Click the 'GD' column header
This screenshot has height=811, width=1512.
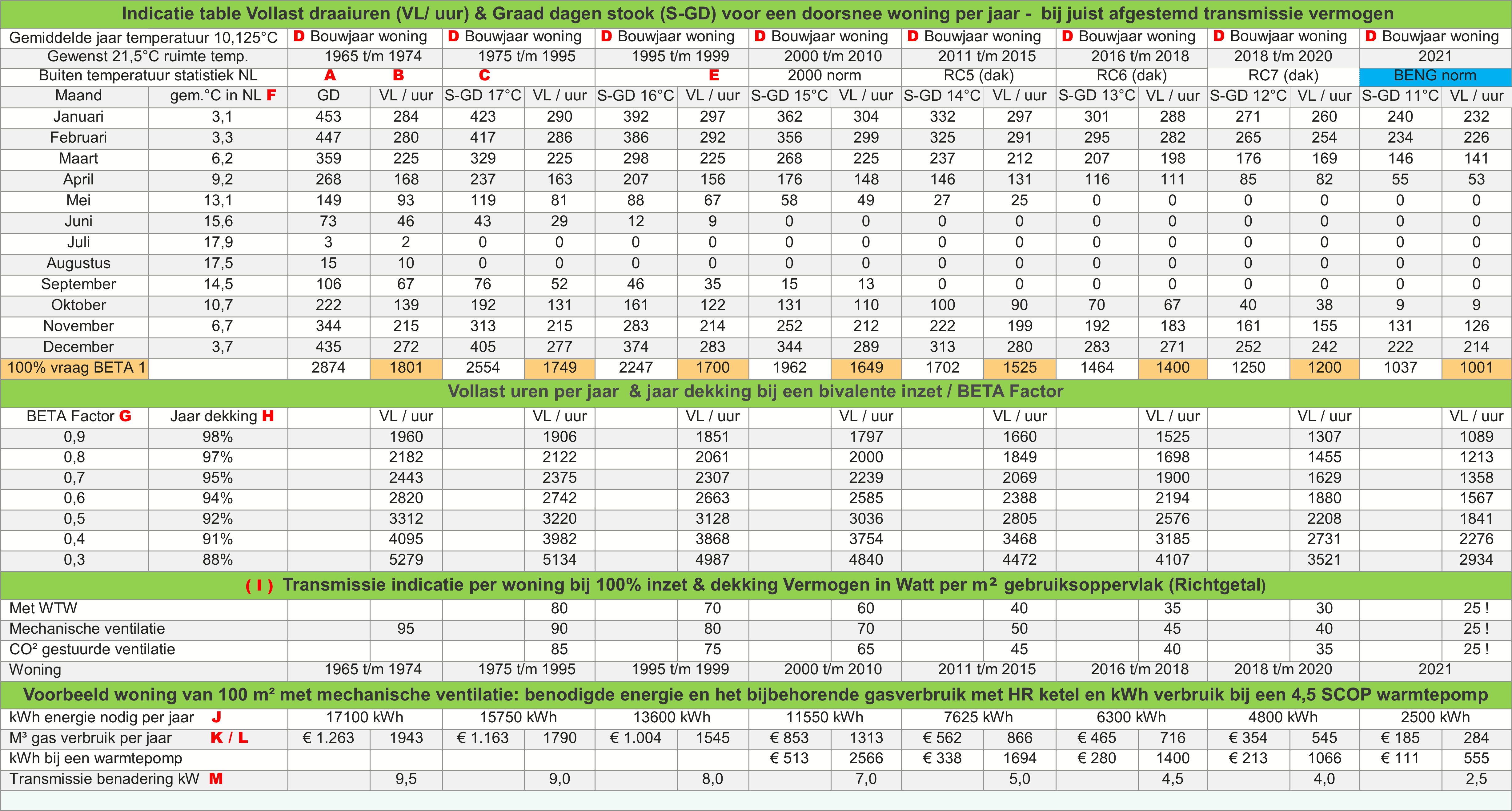[x=329, y=96]
